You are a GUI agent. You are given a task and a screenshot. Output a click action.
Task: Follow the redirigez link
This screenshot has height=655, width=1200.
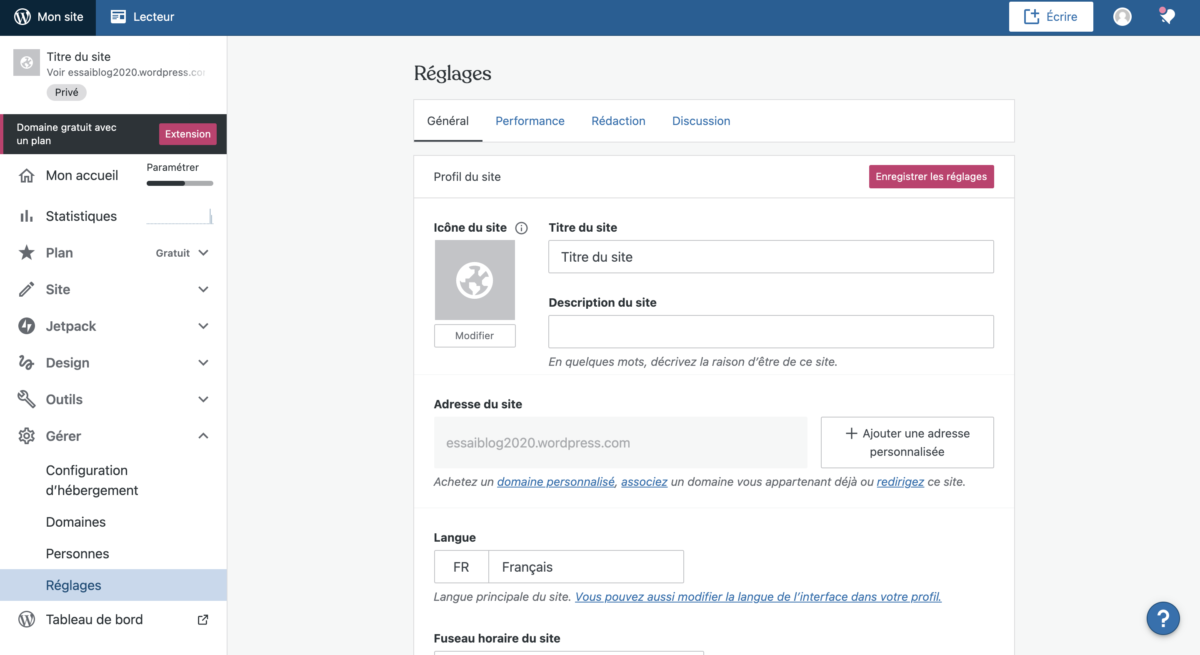pos(900,482)
